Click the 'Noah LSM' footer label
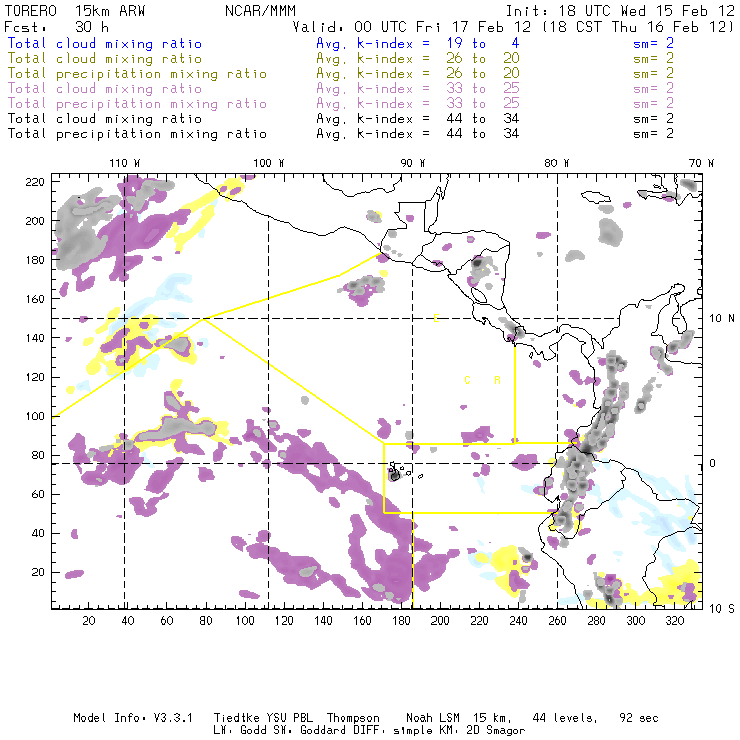Viewport: 740px width, 740px height. (433, 718)
